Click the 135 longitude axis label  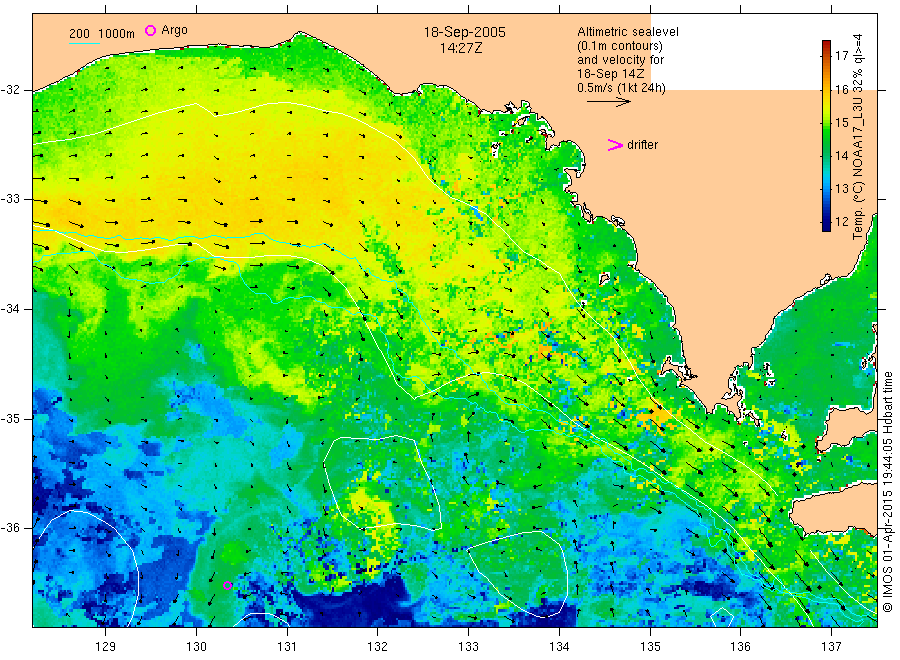pos(650,647)
